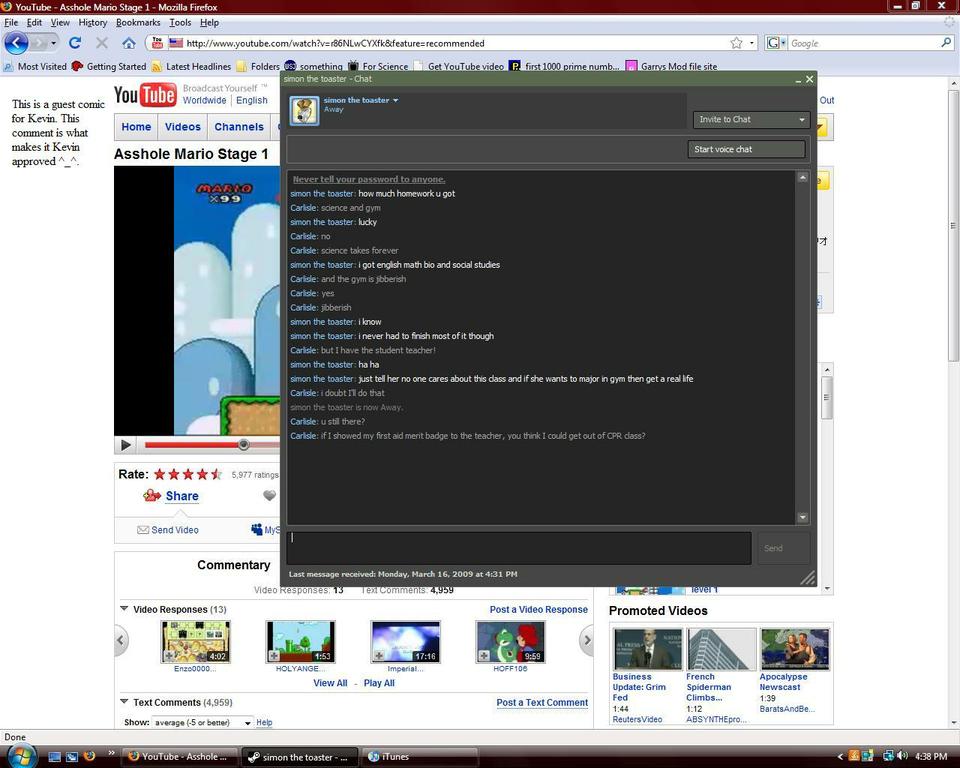This screenshot has width=960, height=768.
Task: Open the HOFF106 video response thumbnail
Action: click(510, 641)
